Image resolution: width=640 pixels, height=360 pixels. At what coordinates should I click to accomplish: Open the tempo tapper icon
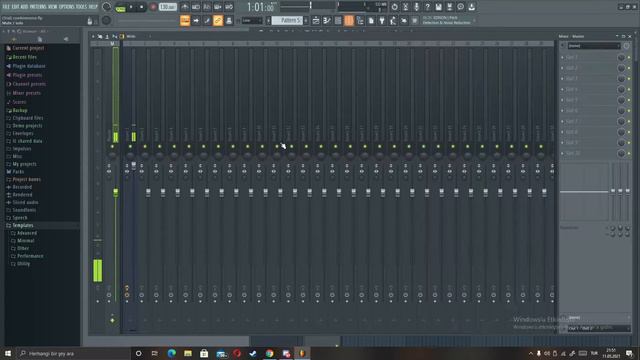393,20
